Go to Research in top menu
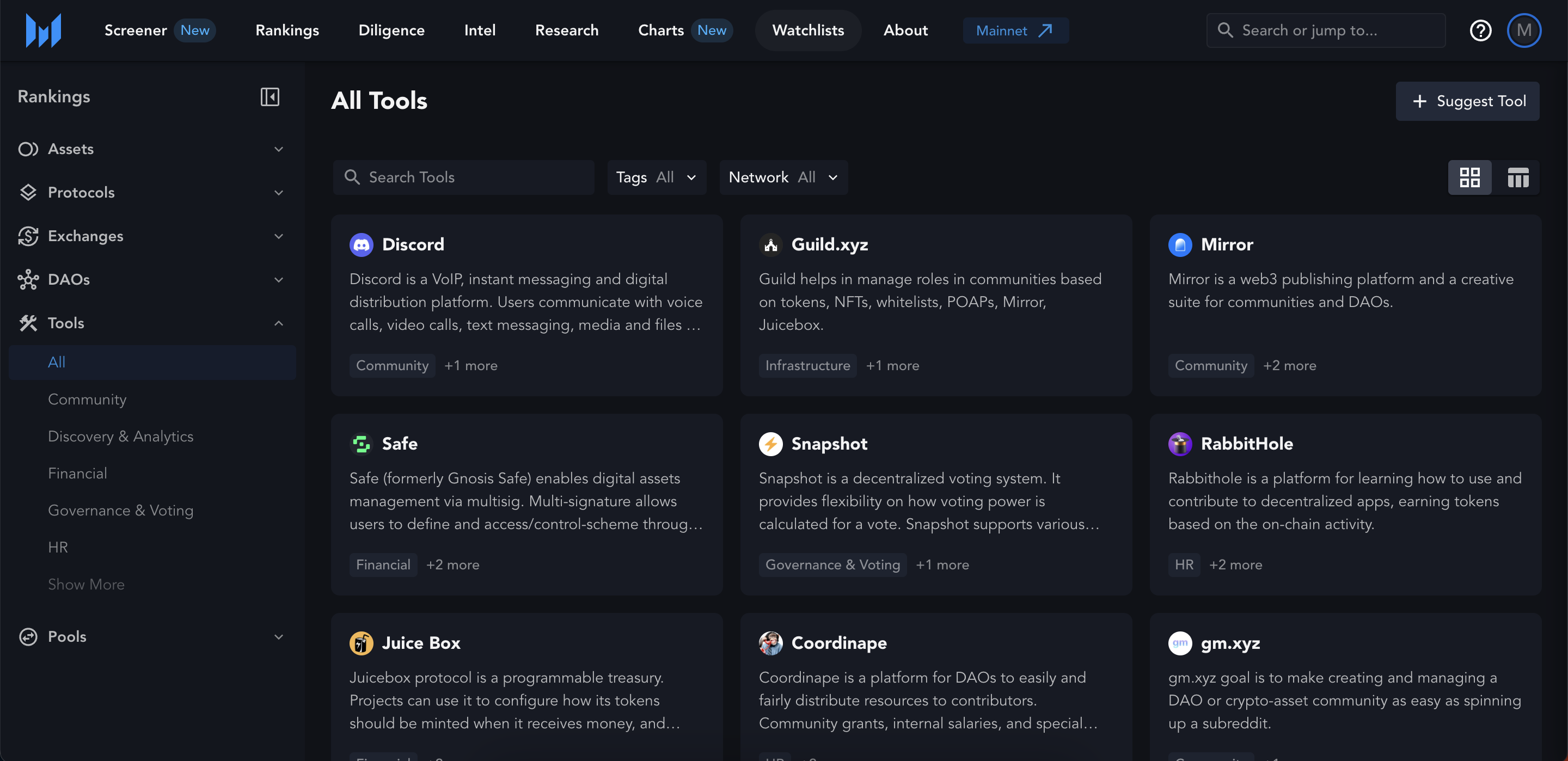 tap(566, 30)
